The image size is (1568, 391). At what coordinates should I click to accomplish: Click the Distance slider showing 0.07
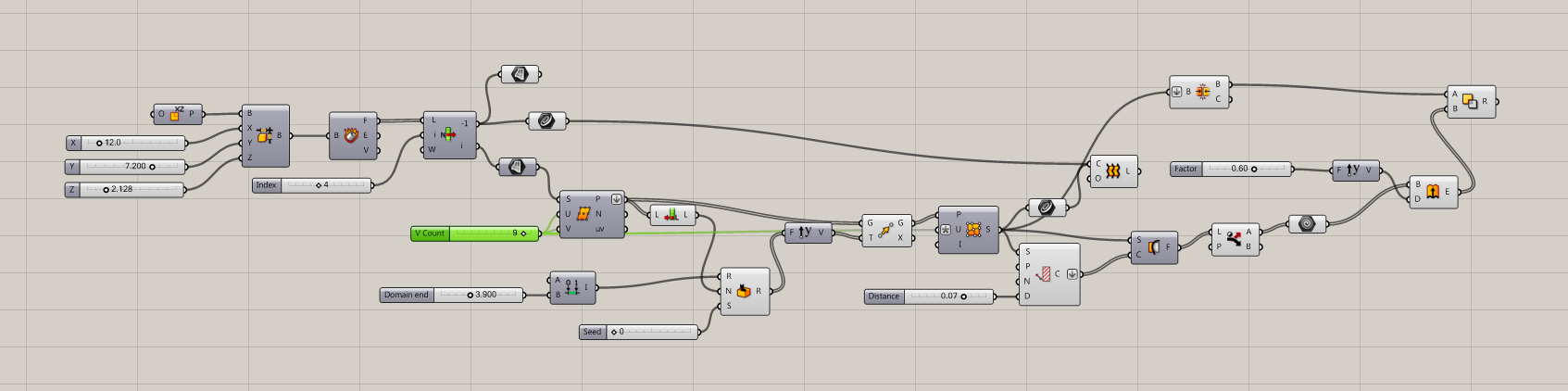click(930, 296)
